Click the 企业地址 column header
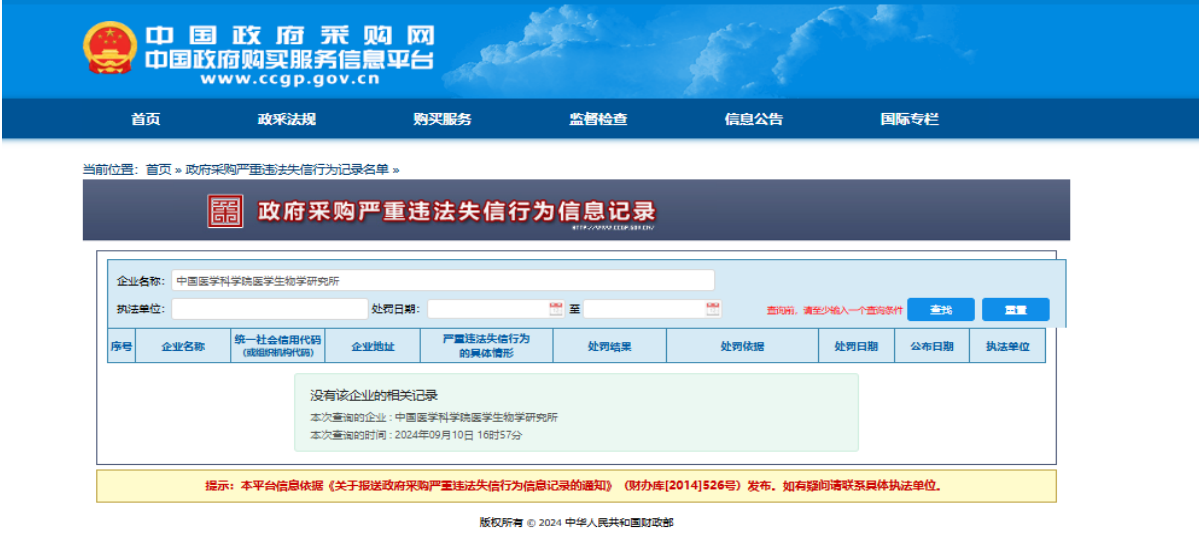1199x549 pixels. (372, 346)
